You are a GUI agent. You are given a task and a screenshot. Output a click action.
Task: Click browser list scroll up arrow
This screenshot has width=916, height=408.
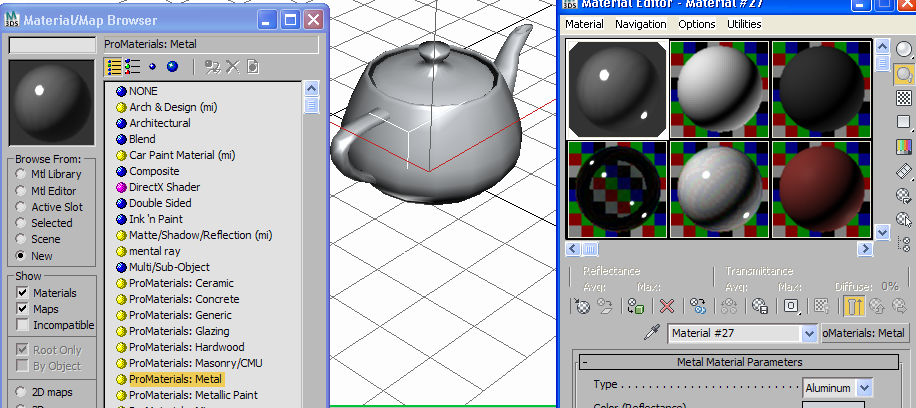pos(311,88)
